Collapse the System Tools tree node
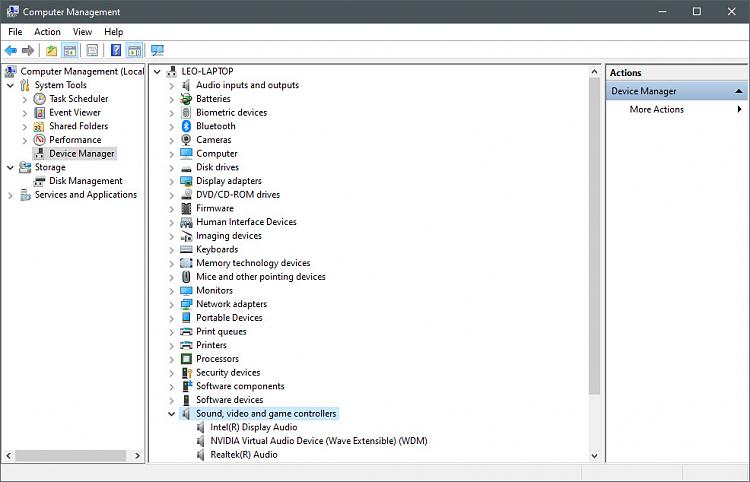This screenshot has width=750, height=482. (11, 86)
